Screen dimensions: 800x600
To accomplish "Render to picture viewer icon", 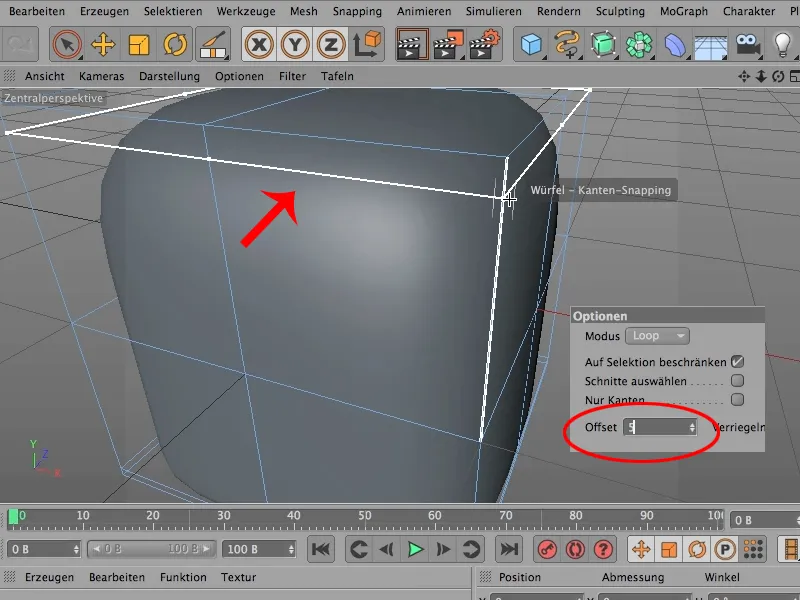I will pyautogui.click(x=447, y=44).
